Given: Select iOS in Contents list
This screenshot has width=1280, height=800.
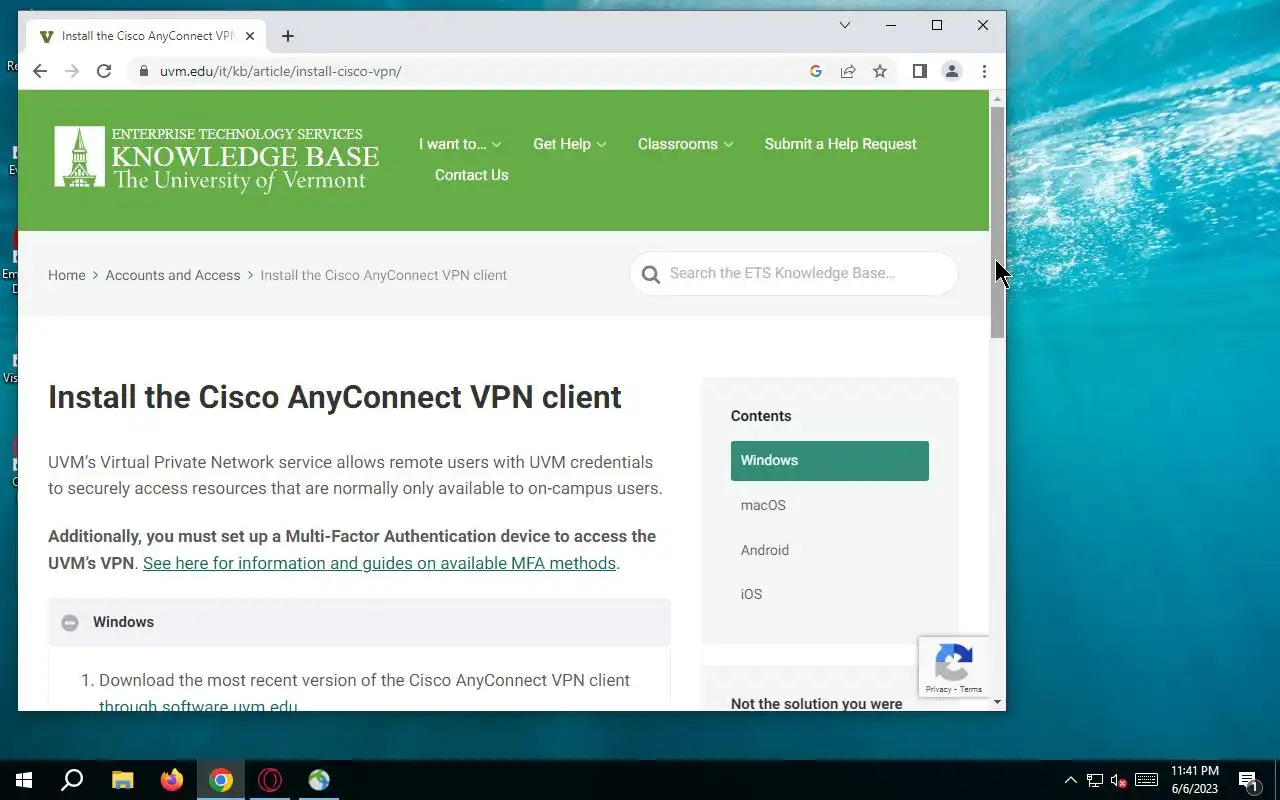Looking at the screenshot, I should click(751, 594).
